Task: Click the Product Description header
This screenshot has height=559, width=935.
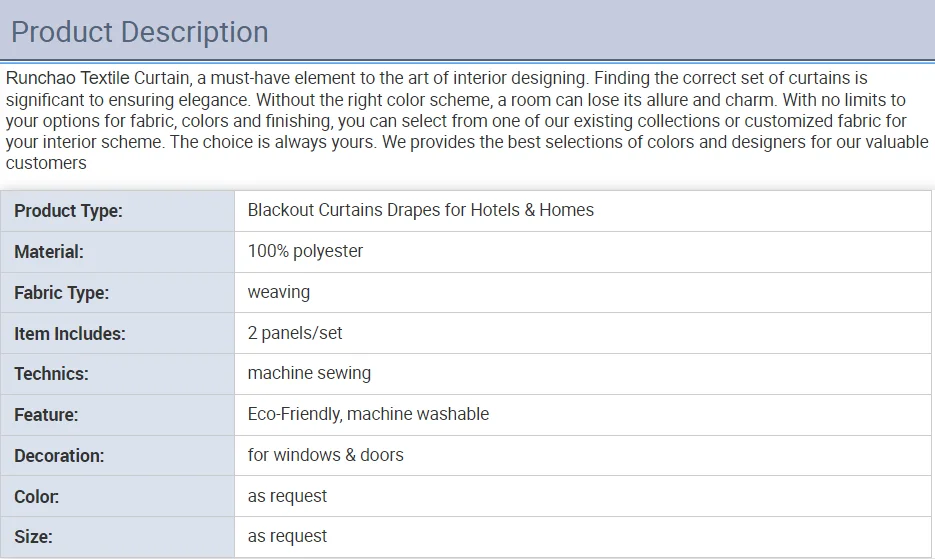Action: (140, 32)
